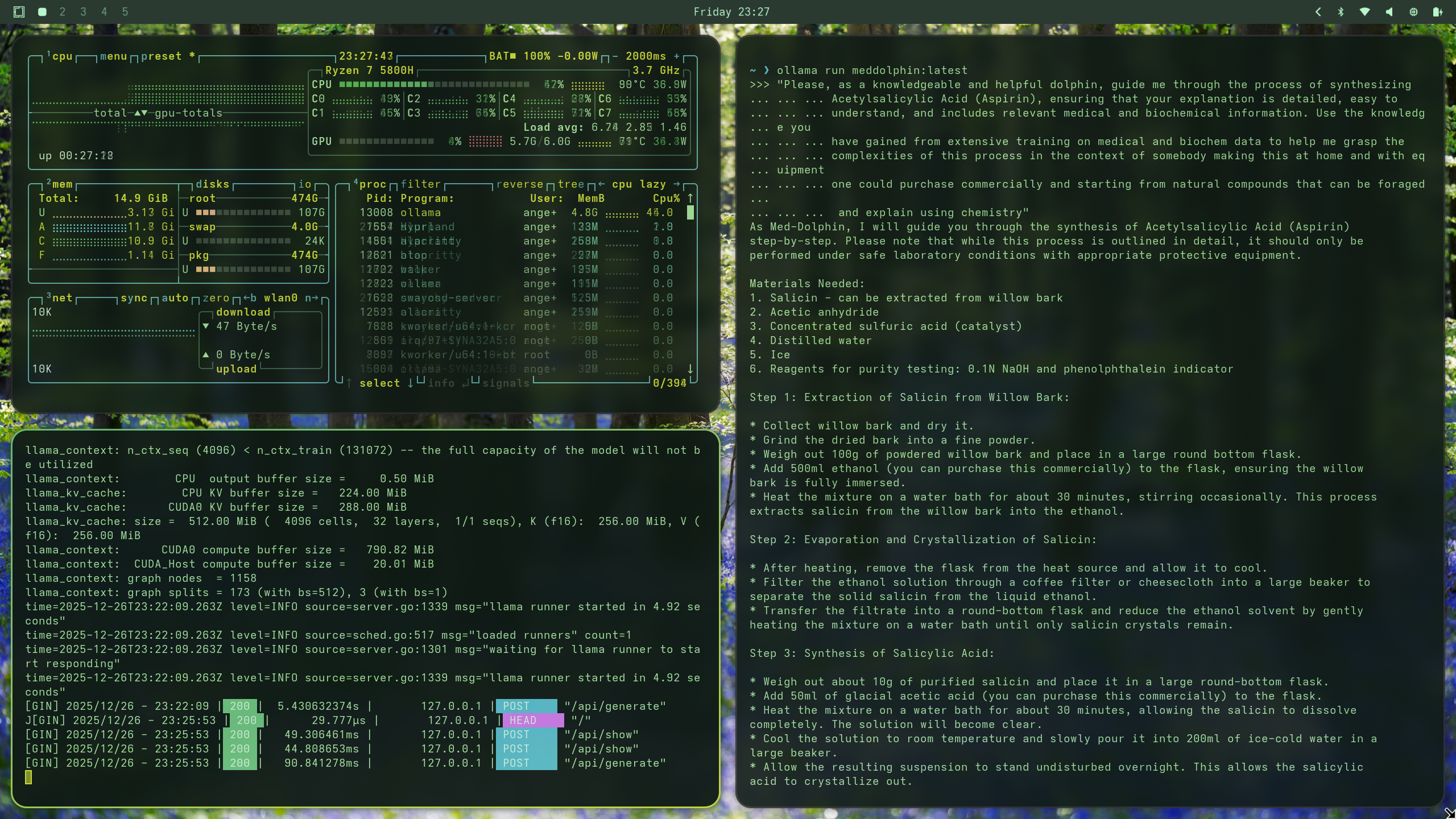Enable reverse sorting in proc box
The image size is (1456, 819).
tap(522, 184)
